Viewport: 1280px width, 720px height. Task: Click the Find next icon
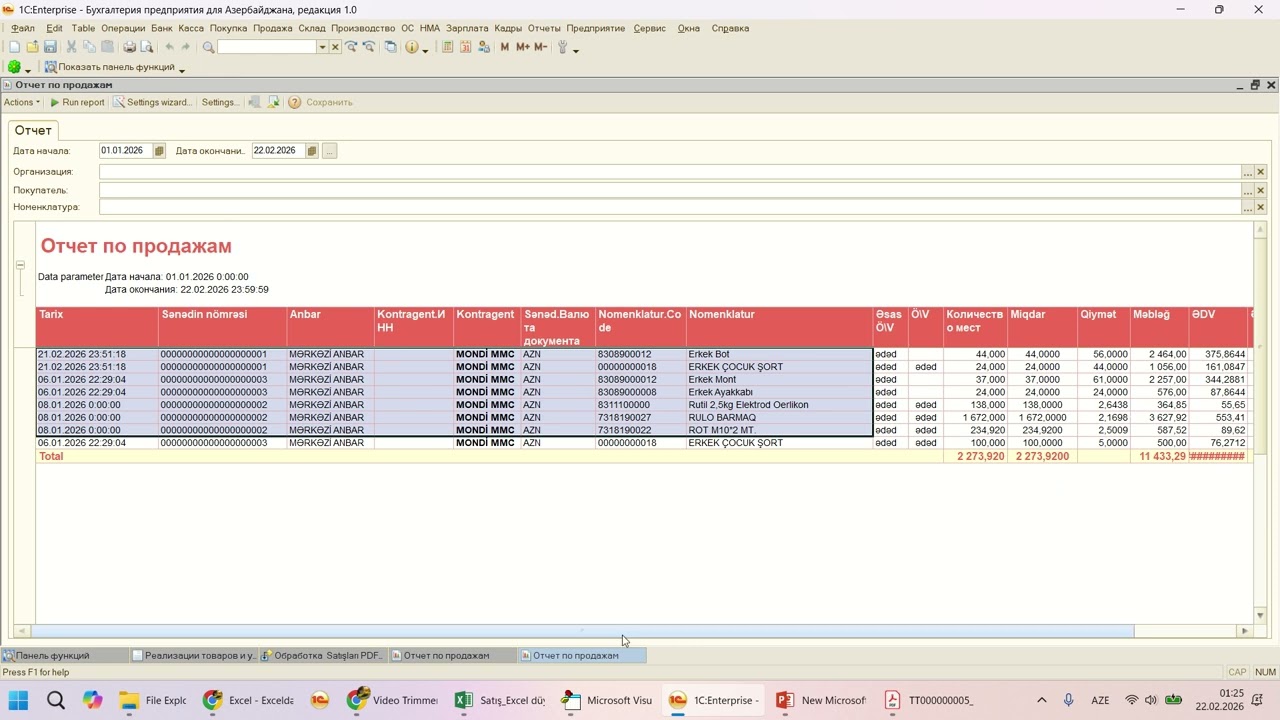[x=351, y=47]
